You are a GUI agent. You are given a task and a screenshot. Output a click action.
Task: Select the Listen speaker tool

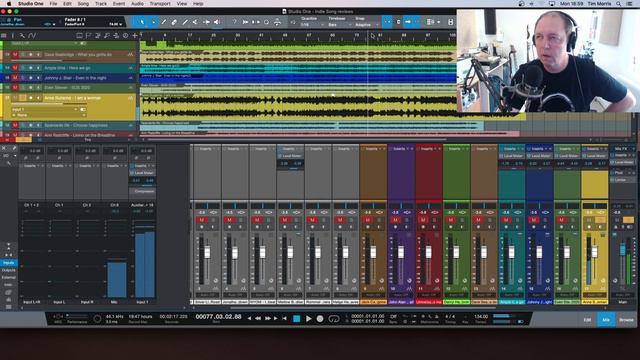(x=217, y=22)
